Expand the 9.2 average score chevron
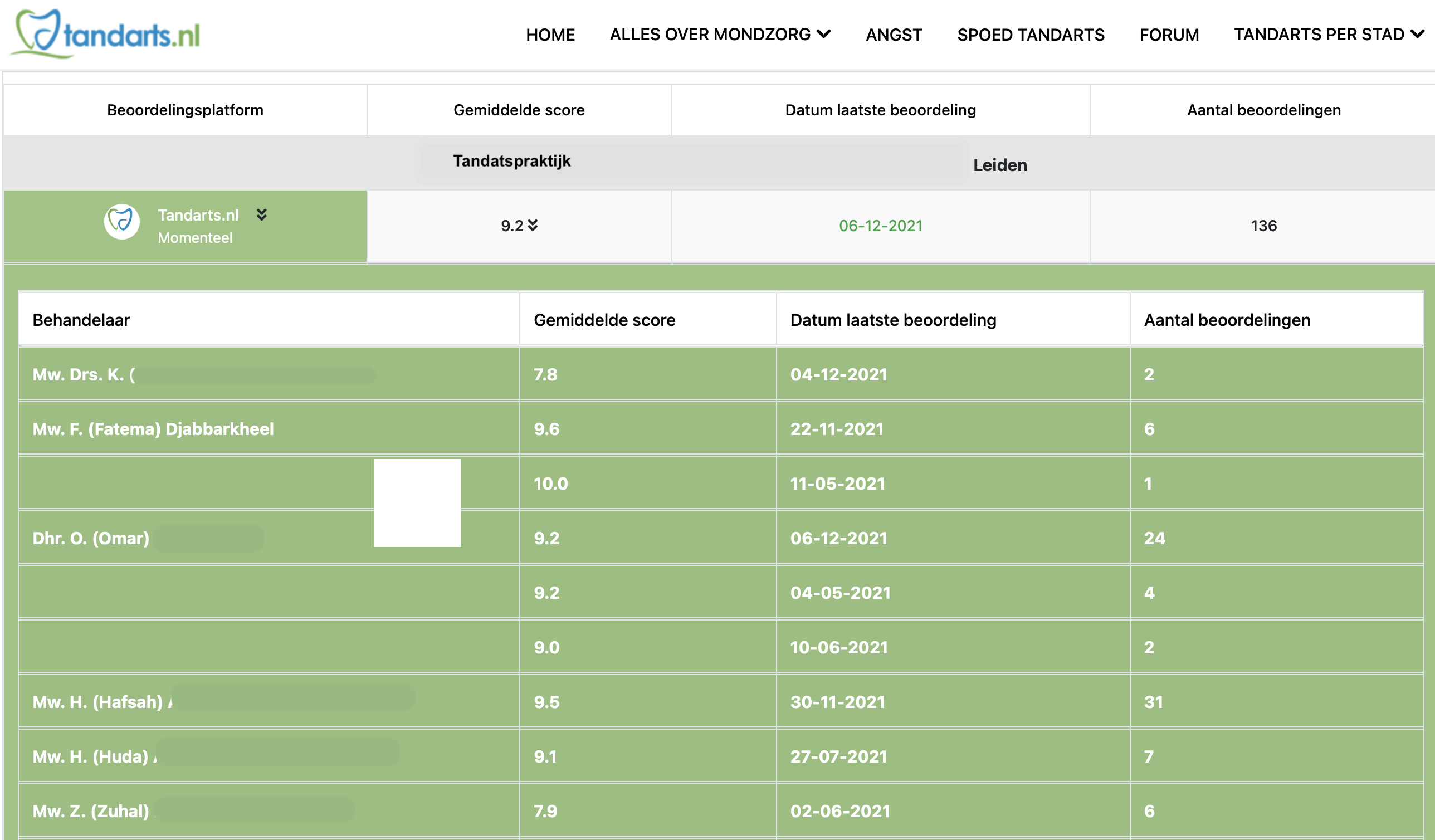The image size is (1435, 840). pyautogui.click(x=533, y=226)
